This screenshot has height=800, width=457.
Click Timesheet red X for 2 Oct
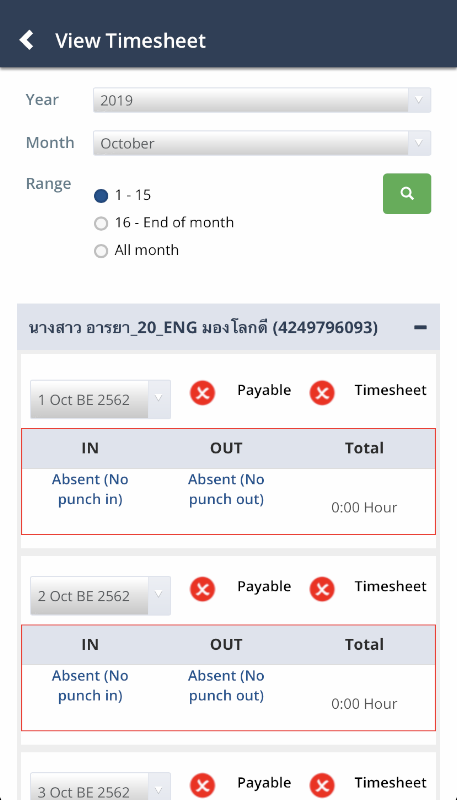pyautogui.click(x=322, y=589)
